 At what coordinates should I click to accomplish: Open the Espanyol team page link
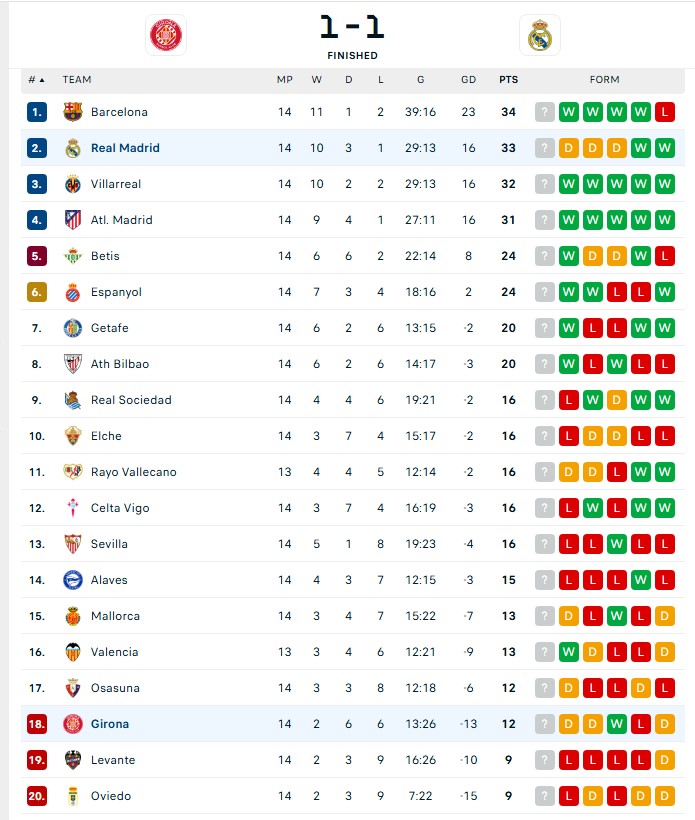[x=118, y=292]
